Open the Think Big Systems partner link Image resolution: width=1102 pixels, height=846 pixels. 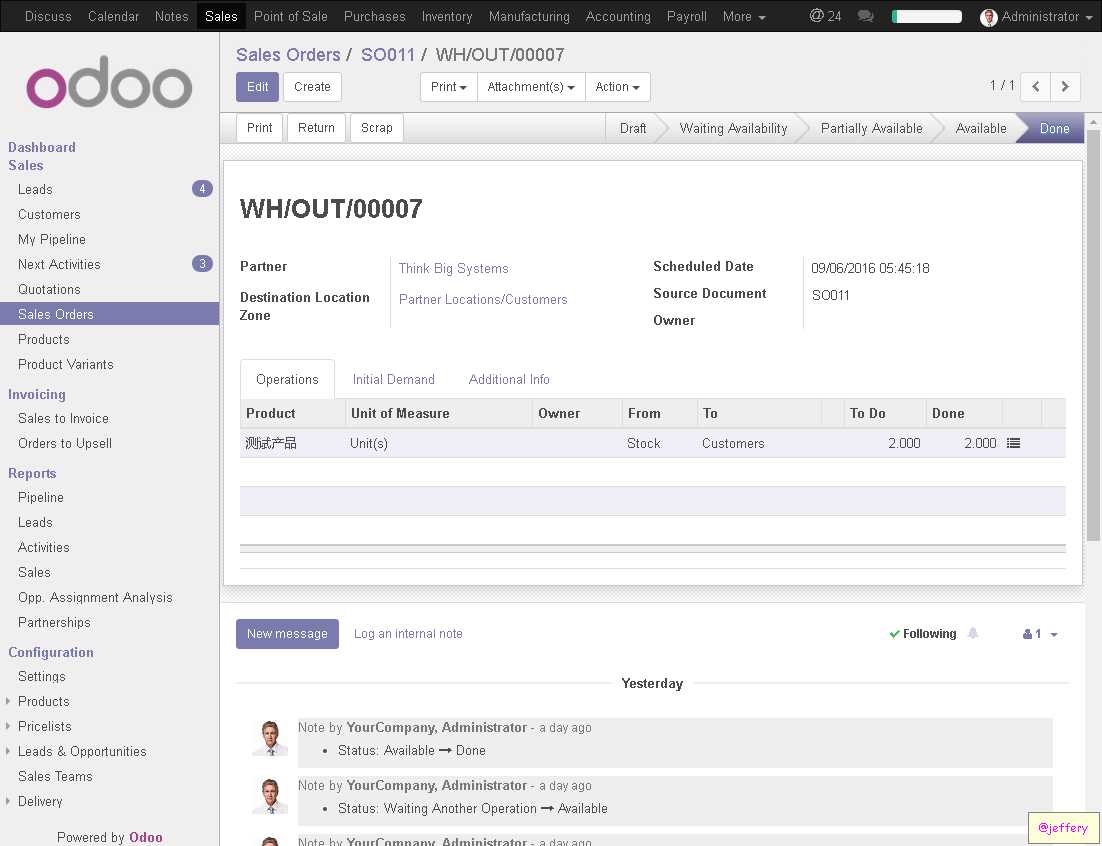tap(453, 268)
